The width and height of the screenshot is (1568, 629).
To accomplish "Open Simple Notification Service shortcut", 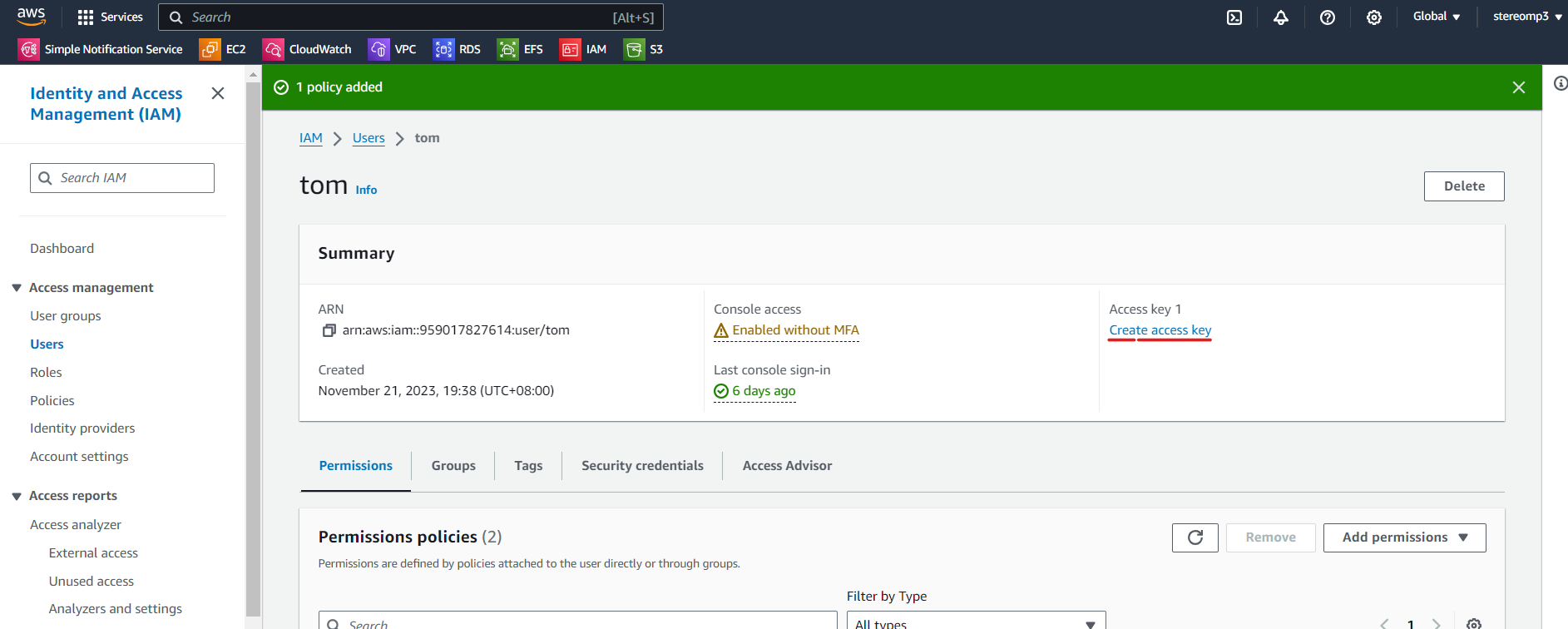I will point(101,49).
